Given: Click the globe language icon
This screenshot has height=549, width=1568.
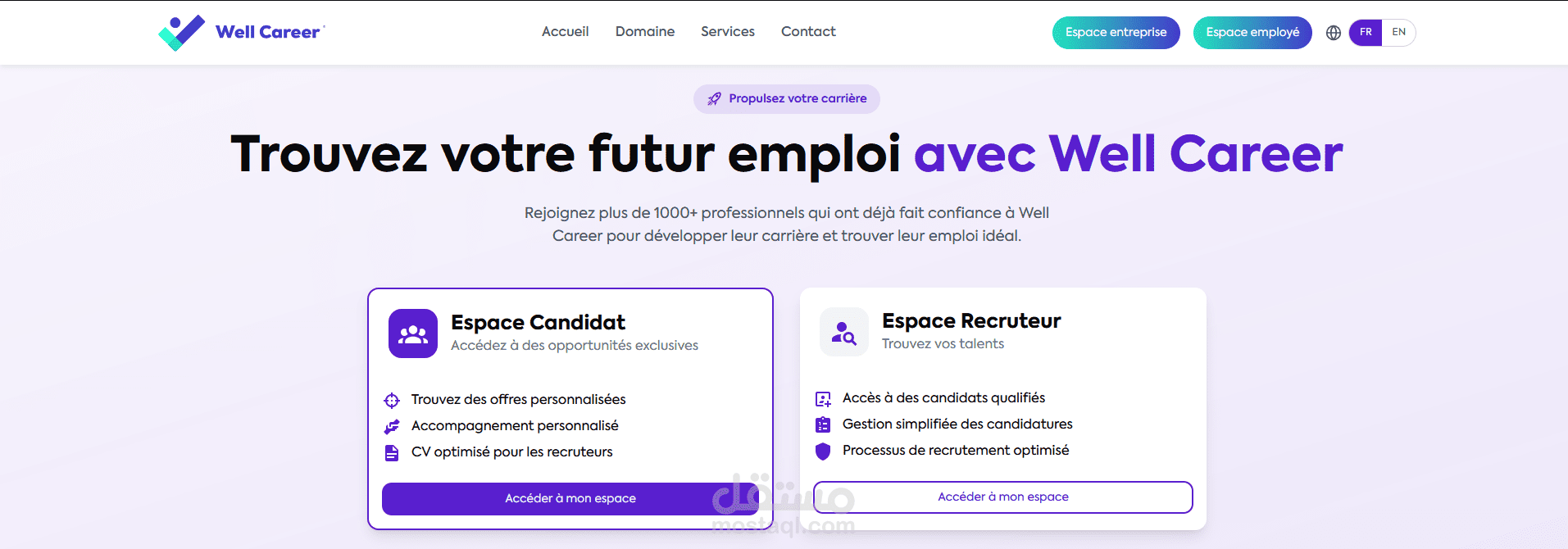Looking at the screenshot, I should tap(1334, 33).
